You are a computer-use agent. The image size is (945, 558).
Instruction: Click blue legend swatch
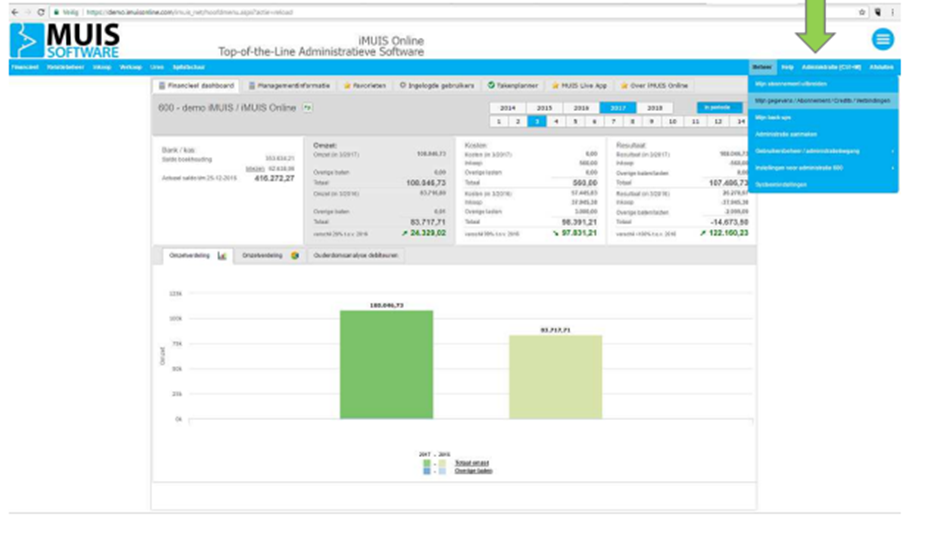pos(427,471)
